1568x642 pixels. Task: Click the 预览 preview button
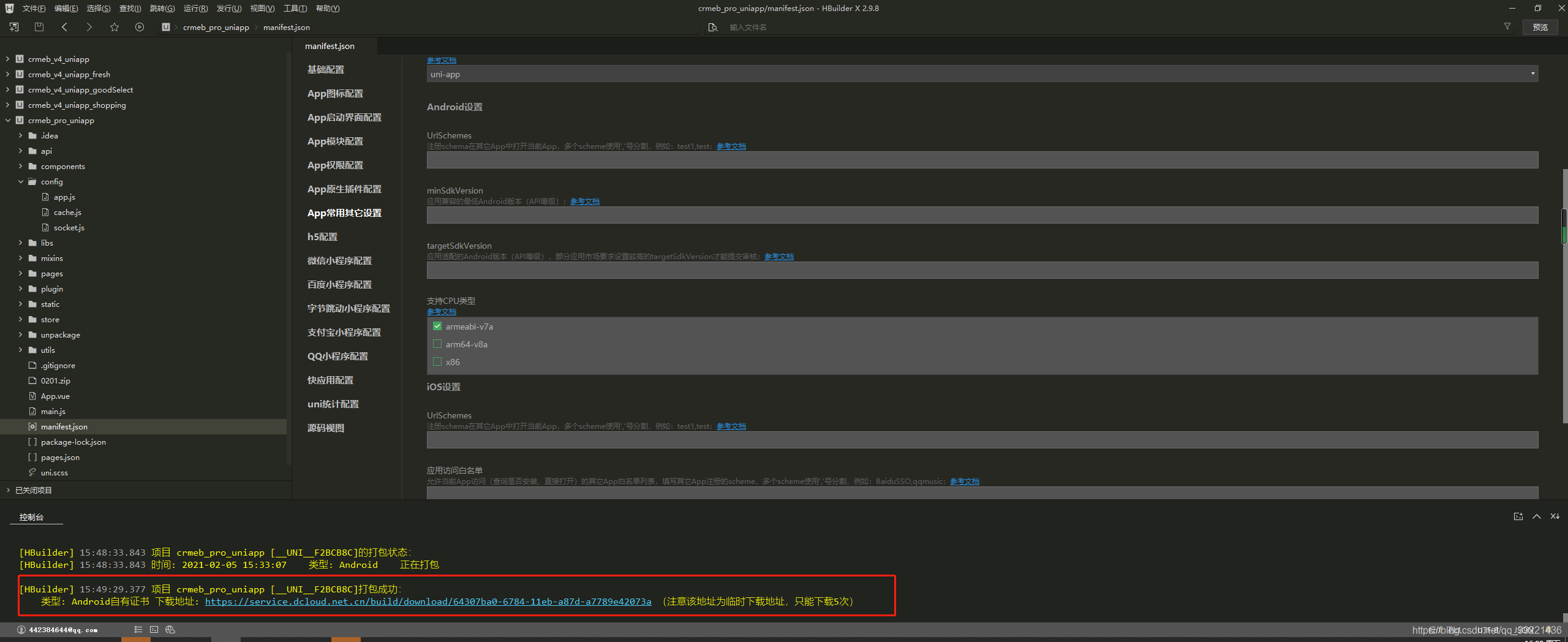pyautogui.click(x=1540, y=27)
